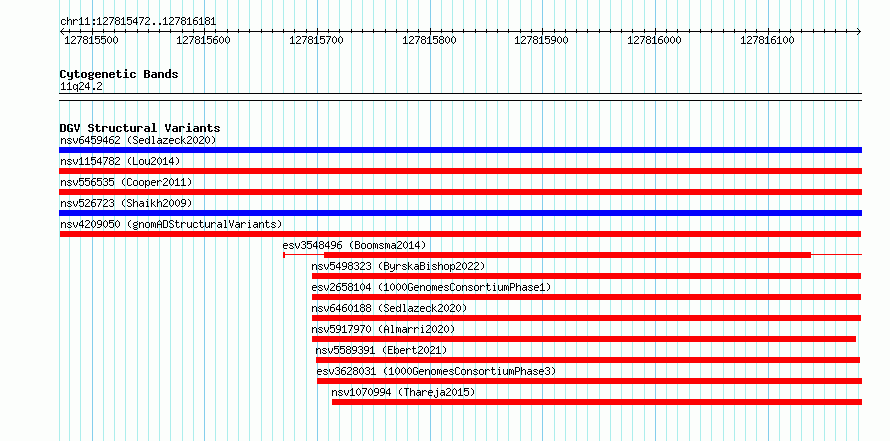This screenshot has width=890, height=441.
Task: Select the red esv2658104 variant bar
Action: pyautogui.click(x=586, y=297)
